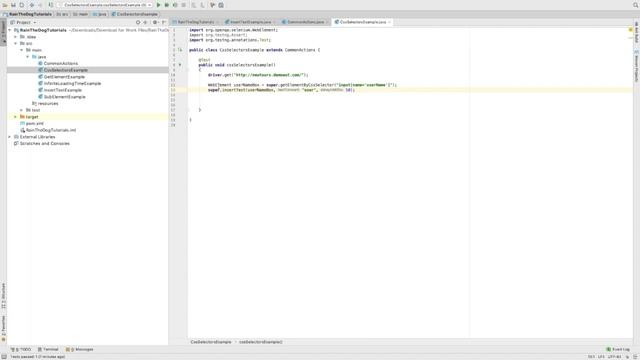Screen dimensions: 640x360
Task: Collapse the java folder
Action: click(28, 57)
